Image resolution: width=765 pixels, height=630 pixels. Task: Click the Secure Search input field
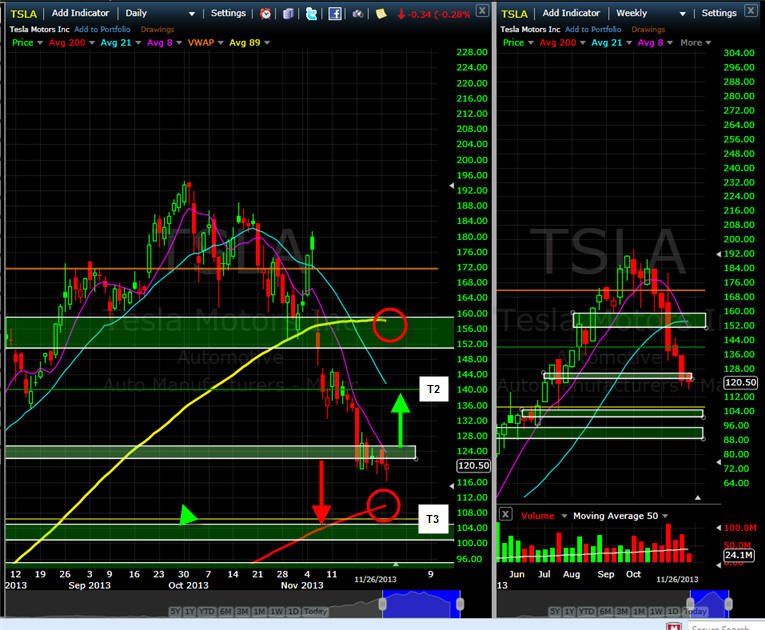[x=726, y=626]
